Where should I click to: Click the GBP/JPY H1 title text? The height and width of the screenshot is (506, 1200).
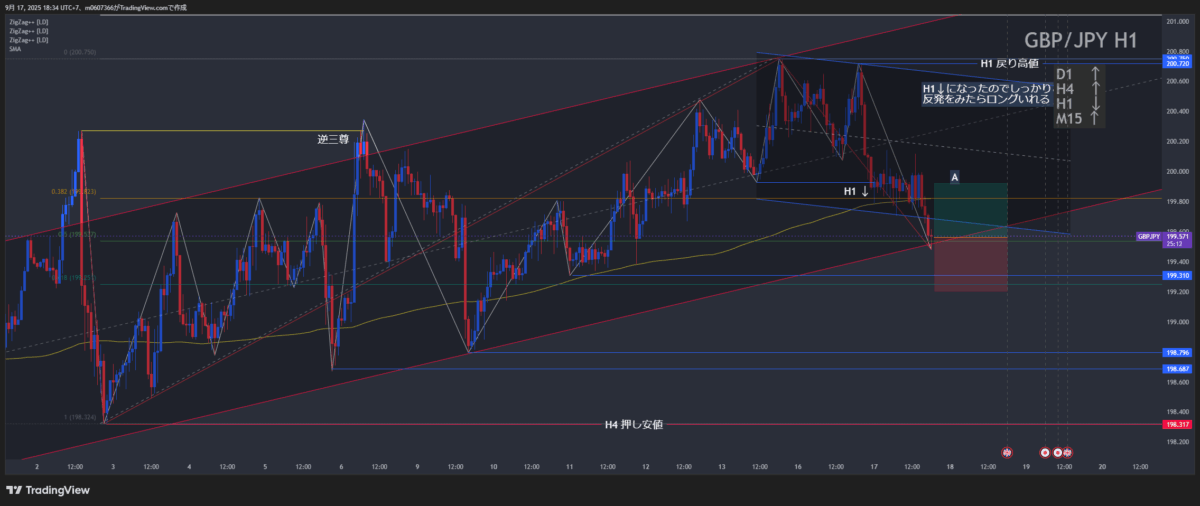pos(1080,40)
